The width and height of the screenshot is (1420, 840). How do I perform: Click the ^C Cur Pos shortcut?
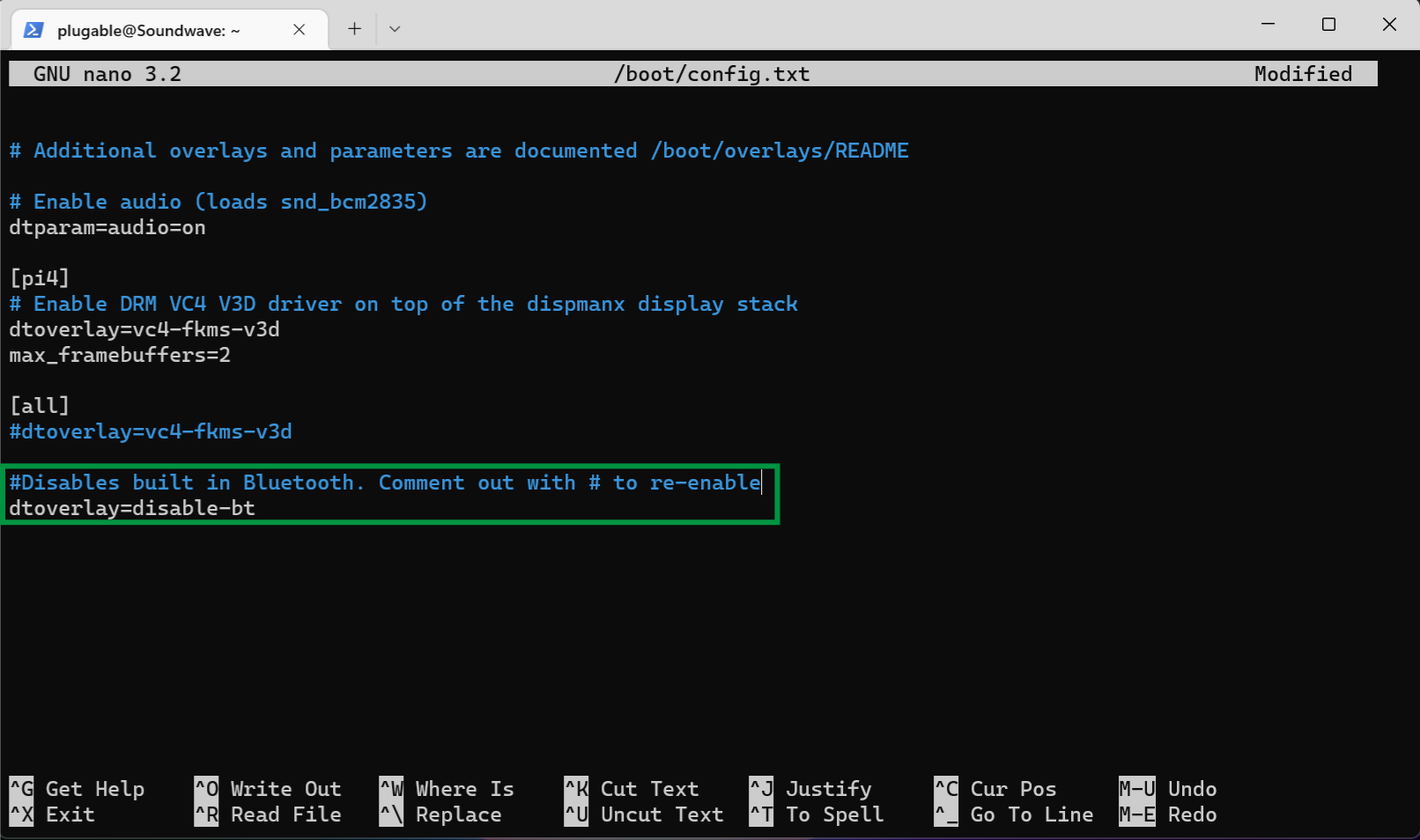tap(995, 789)
